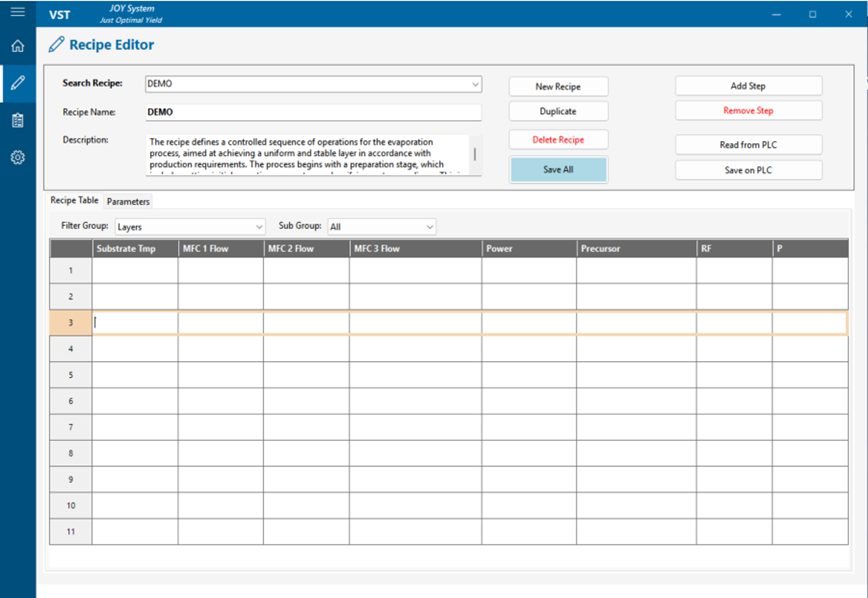Click the MFC 3 Flow column header

click(415, 249)
